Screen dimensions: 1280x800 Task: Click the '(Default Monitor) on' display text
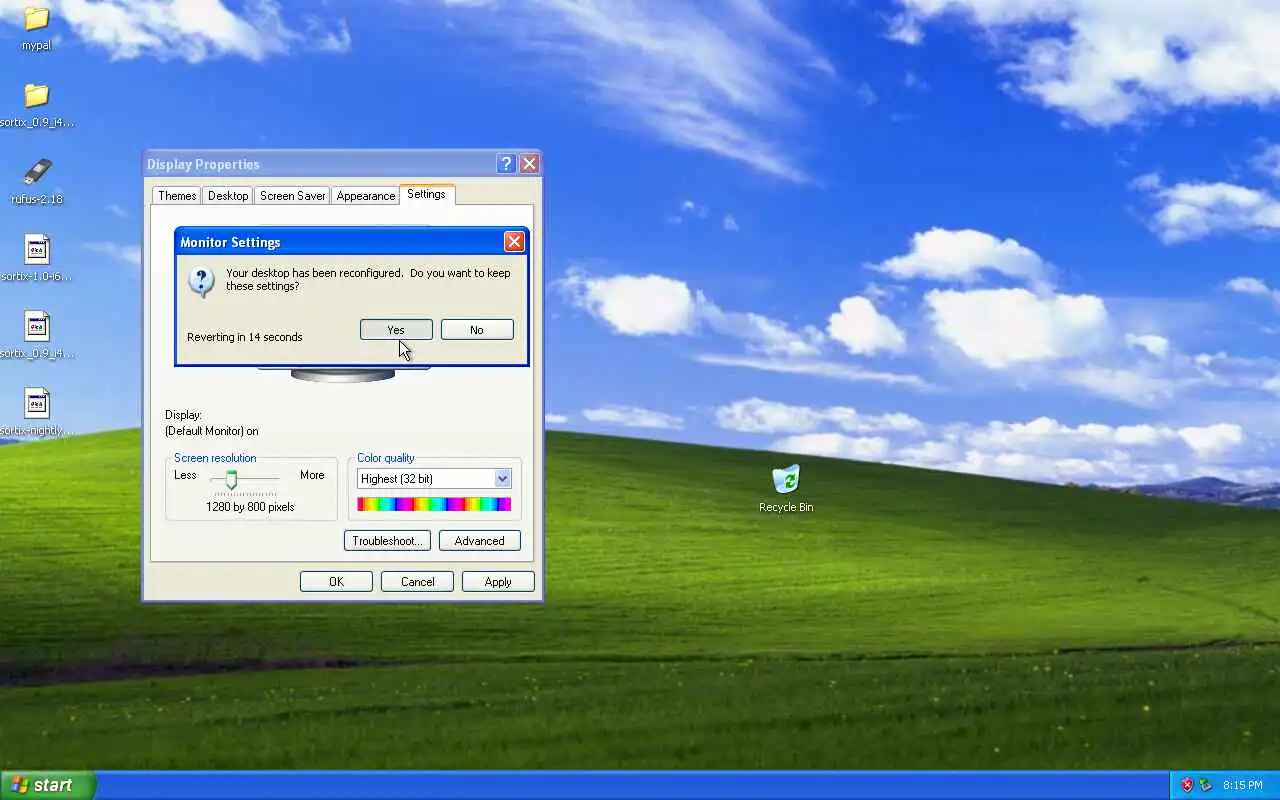(212, 431)
